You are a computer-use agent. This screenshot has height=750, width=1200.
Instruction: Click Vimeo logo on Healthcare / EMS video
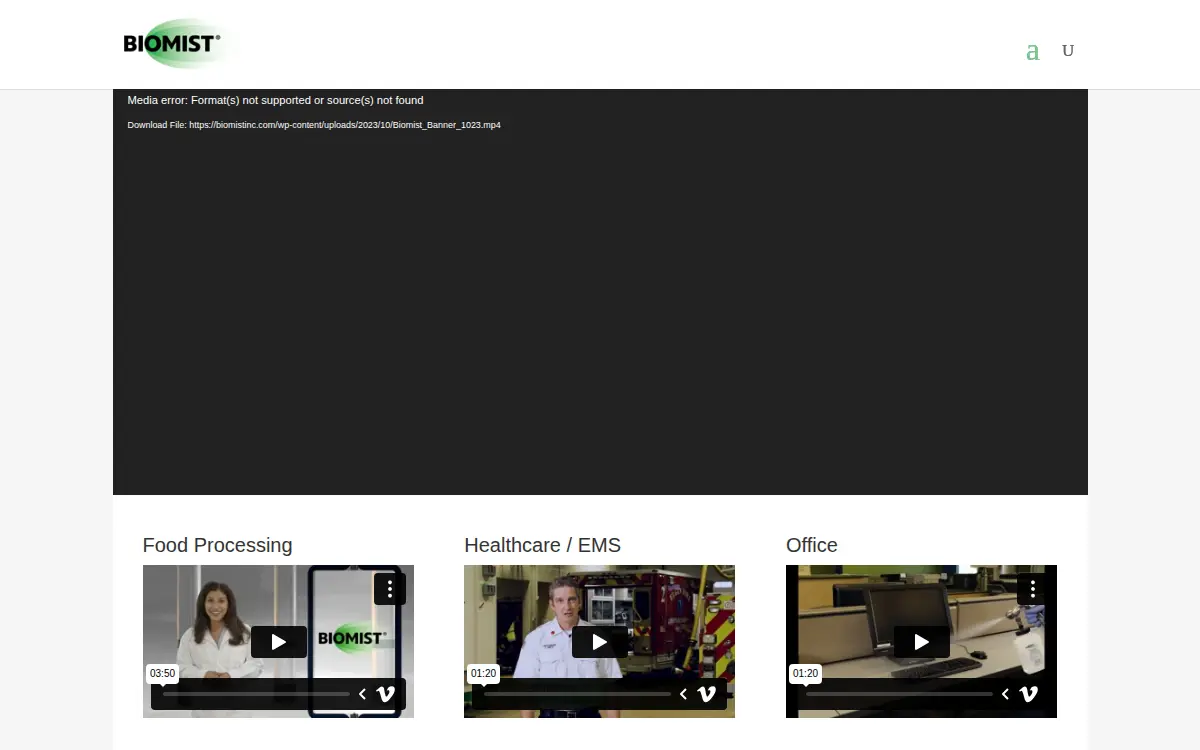tap(707, 694)
